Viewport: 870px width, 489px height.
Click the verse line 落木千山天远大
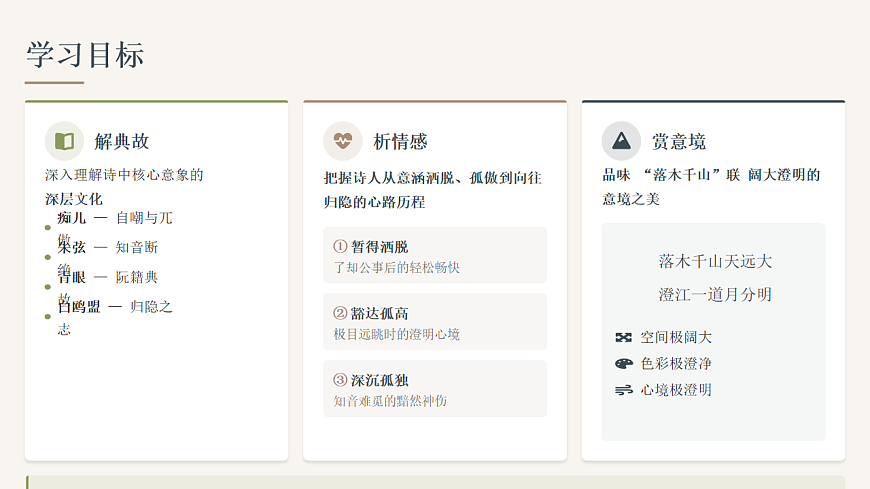coord(715,261)
